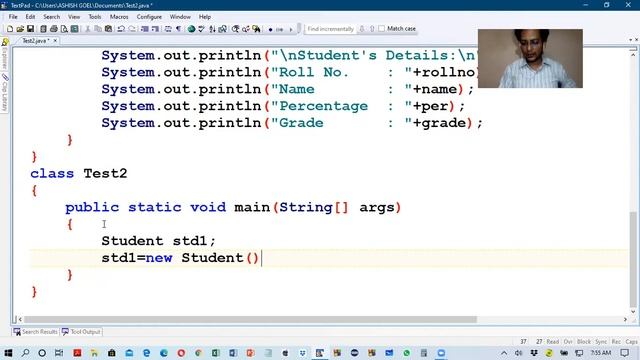The height and width of the screenshot is (360, 640).
Task: Open Task View on the taskbar
Action: point(59,353)
